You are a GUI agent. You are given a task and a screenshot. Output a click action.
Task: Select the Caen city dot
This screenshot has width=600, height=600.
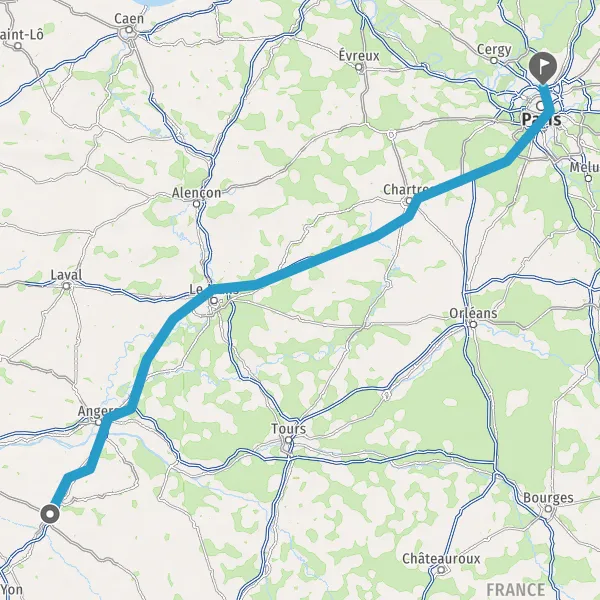click(129, 30)
